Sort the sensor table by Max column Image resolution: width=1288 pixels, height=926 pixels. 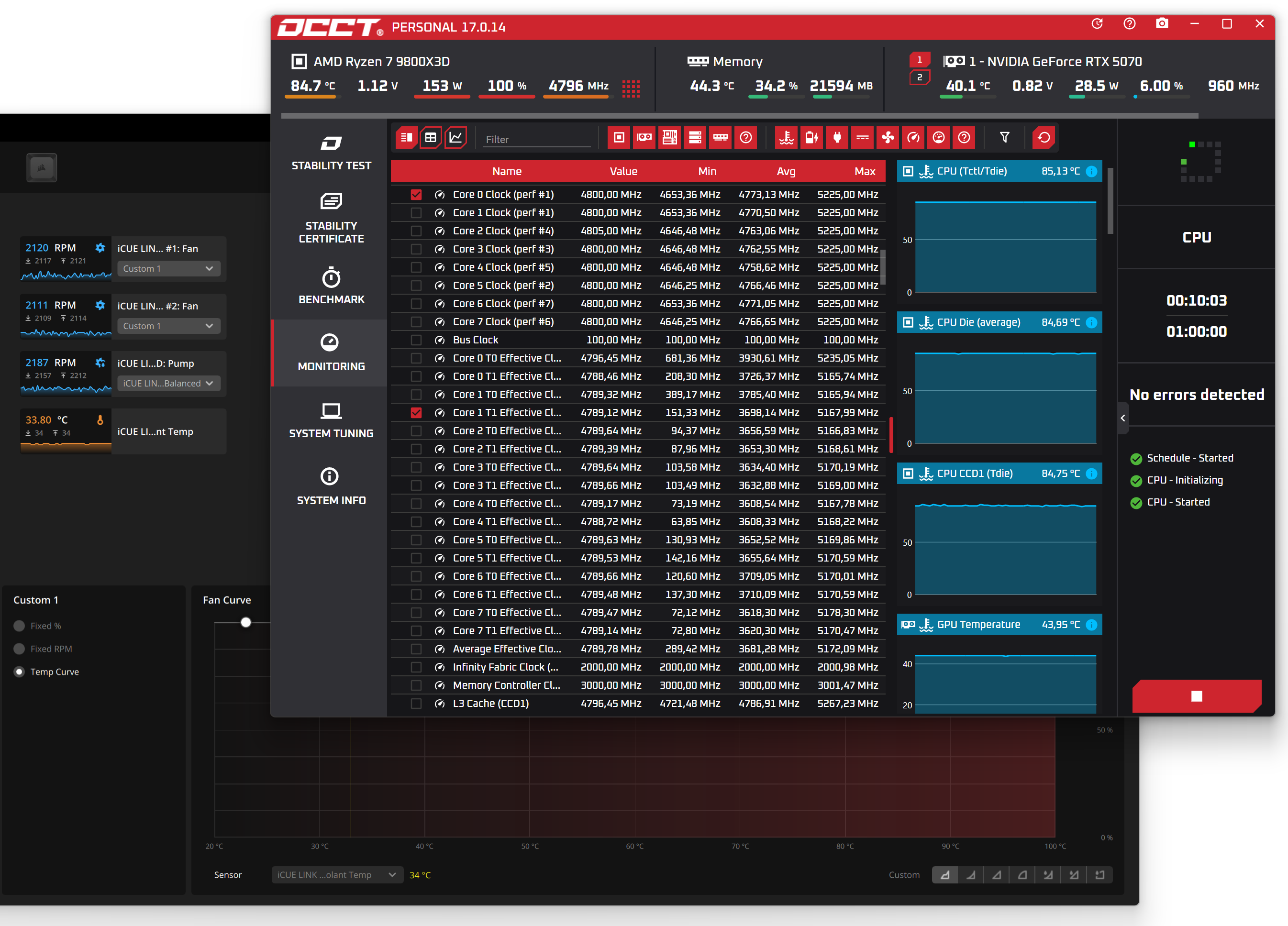pos(865,171)
